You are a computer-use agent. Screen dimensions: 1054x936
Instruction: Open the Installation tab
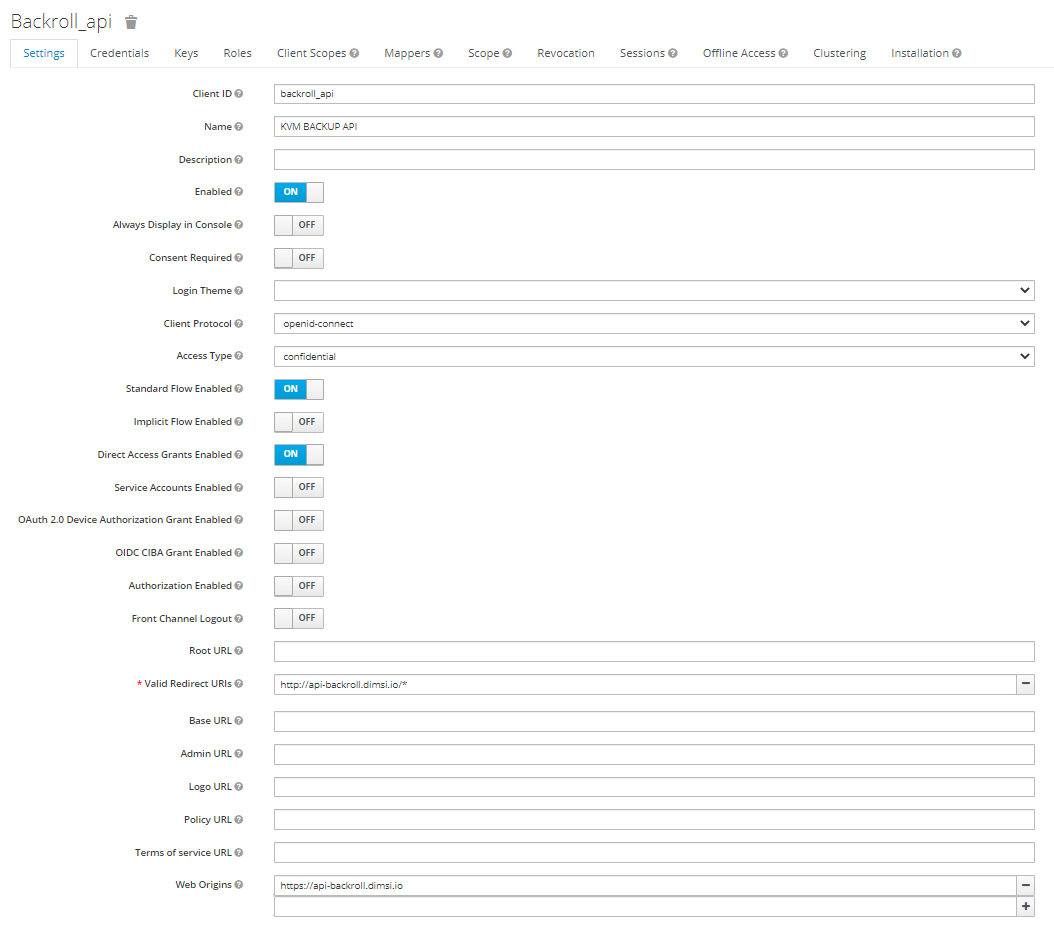click(x=926, y=53)
